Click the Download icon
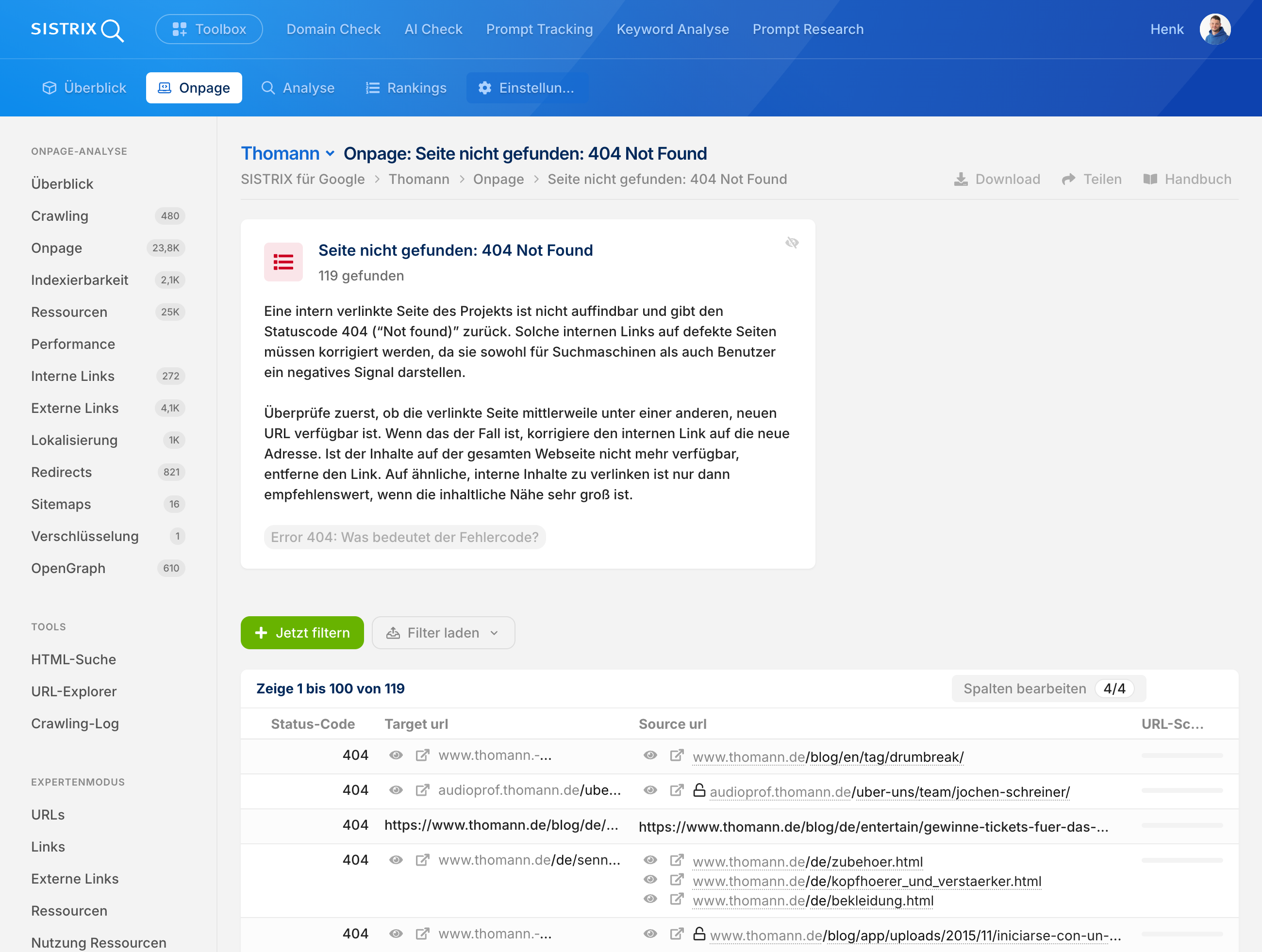The height and width of the screenshot is (952, 1262). pyautogui.click(x=961, y=179)
